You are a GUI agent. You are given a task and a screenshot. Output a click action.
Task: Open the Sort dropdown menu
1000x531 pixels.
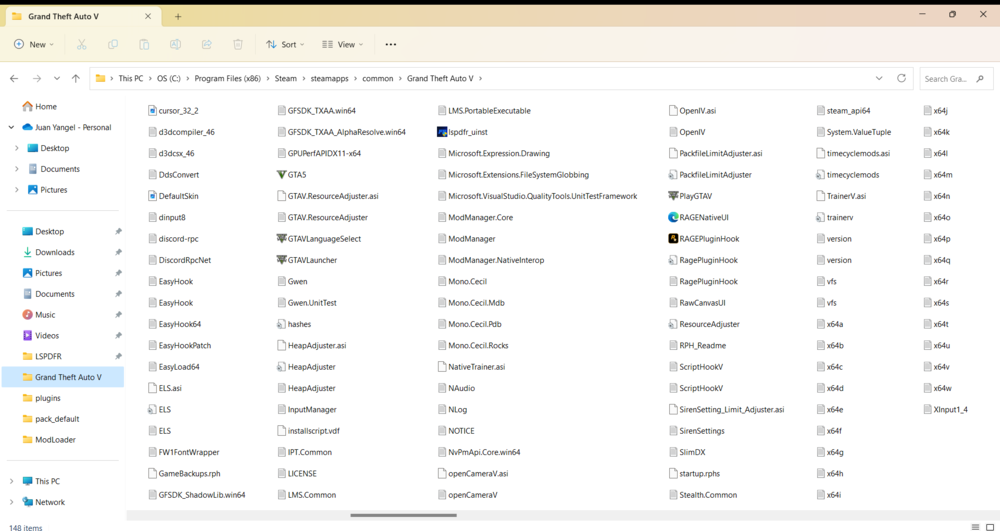[x=285, y=45]
